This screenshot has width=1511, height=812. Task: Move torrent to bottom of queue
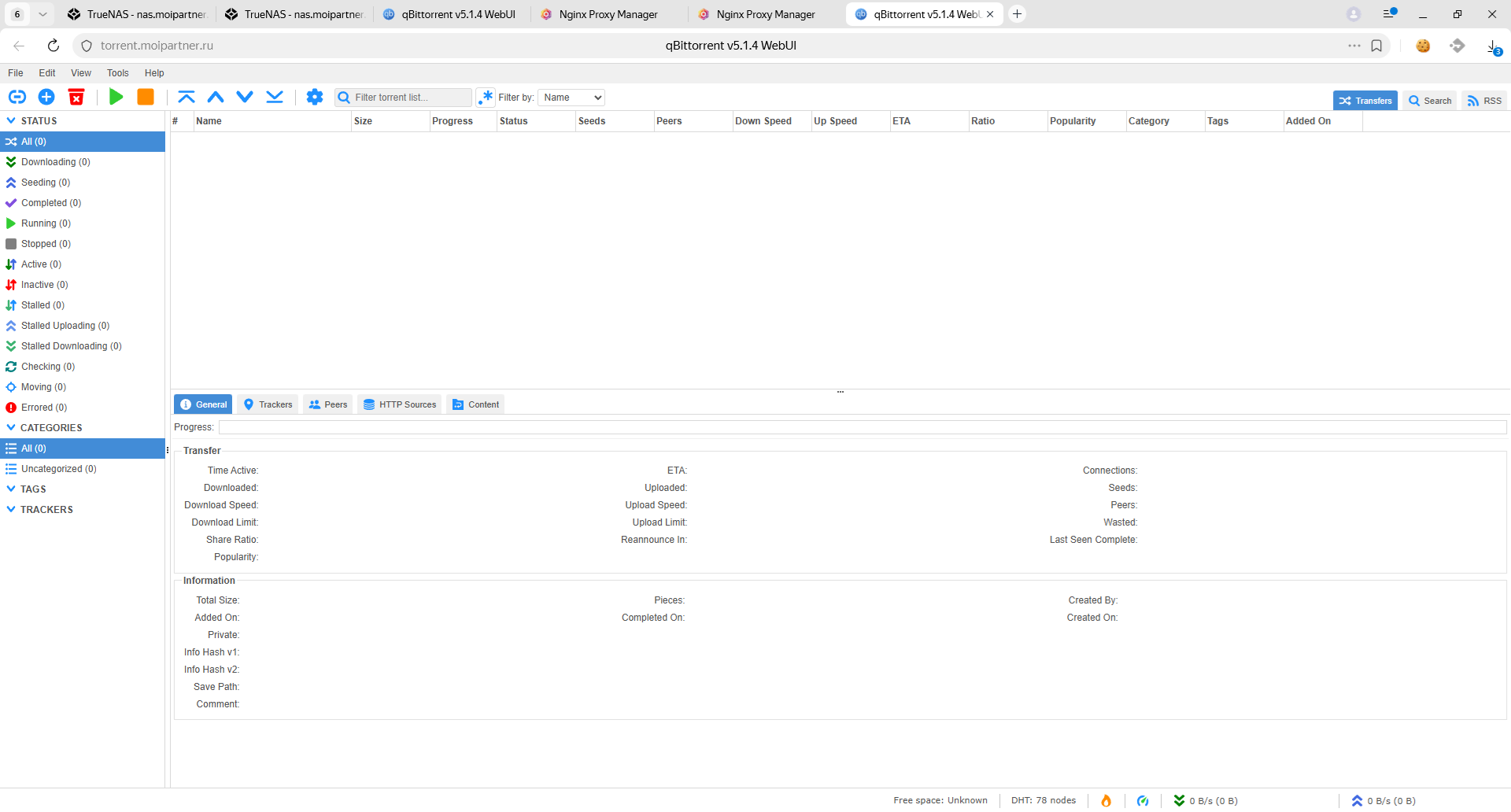275,97
